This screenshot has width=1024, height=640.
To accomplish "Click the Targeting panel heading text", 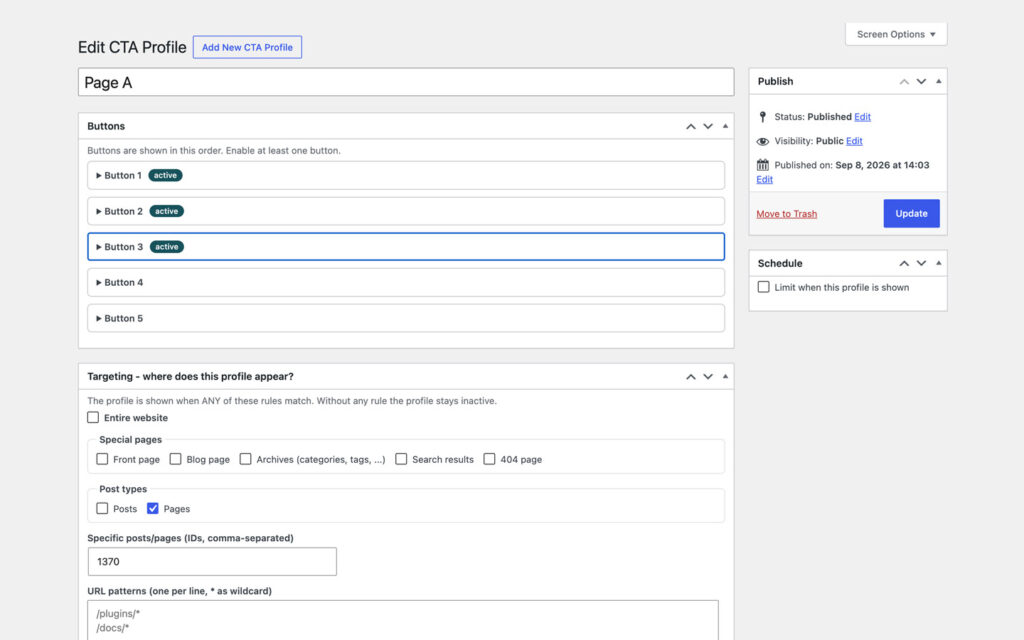I will click(190, 377).
